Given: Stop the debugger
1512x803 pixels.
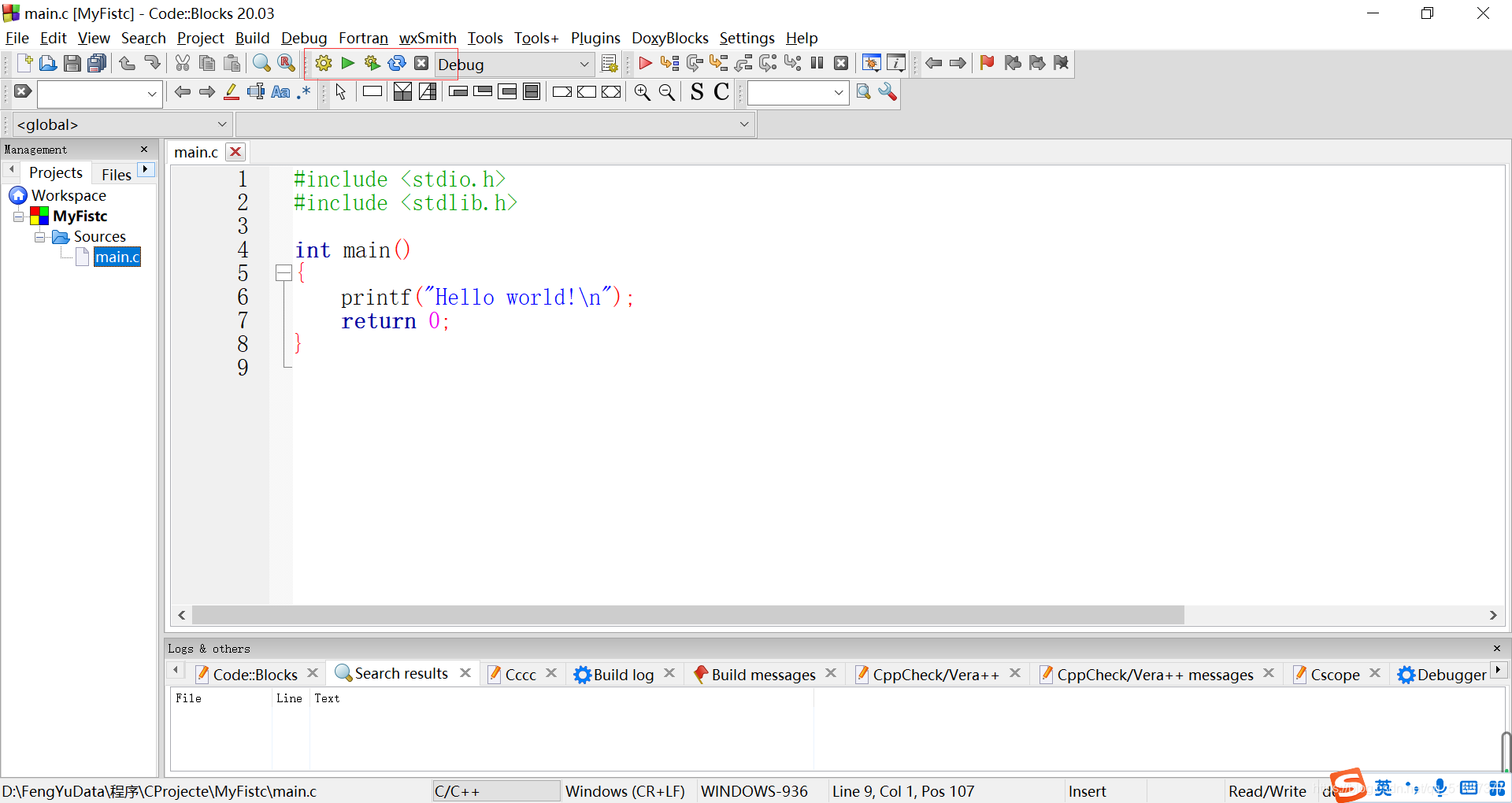Looking at the screenshot, I should 841,63.
